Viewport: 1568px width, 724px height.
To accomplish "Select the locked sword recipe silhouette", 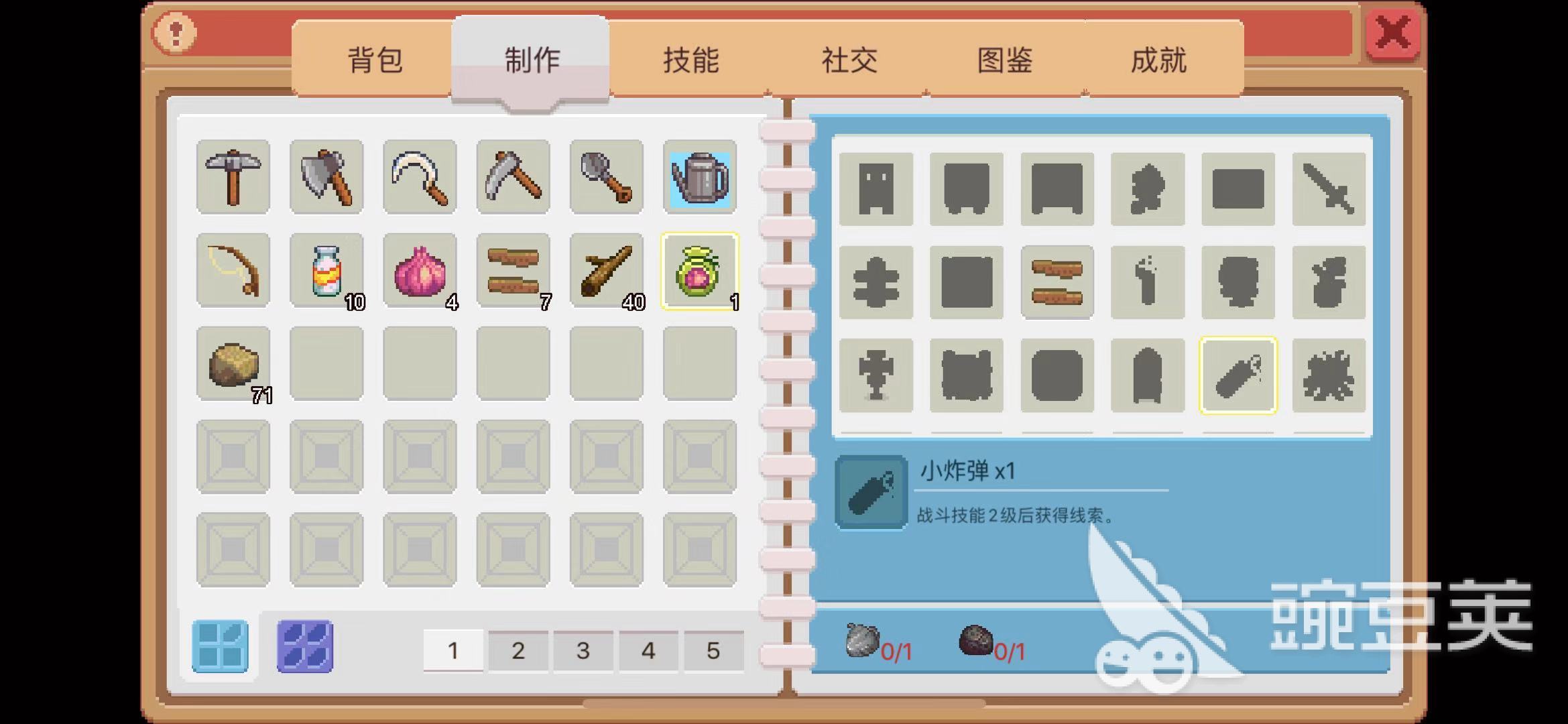I will pos(1329,188).
